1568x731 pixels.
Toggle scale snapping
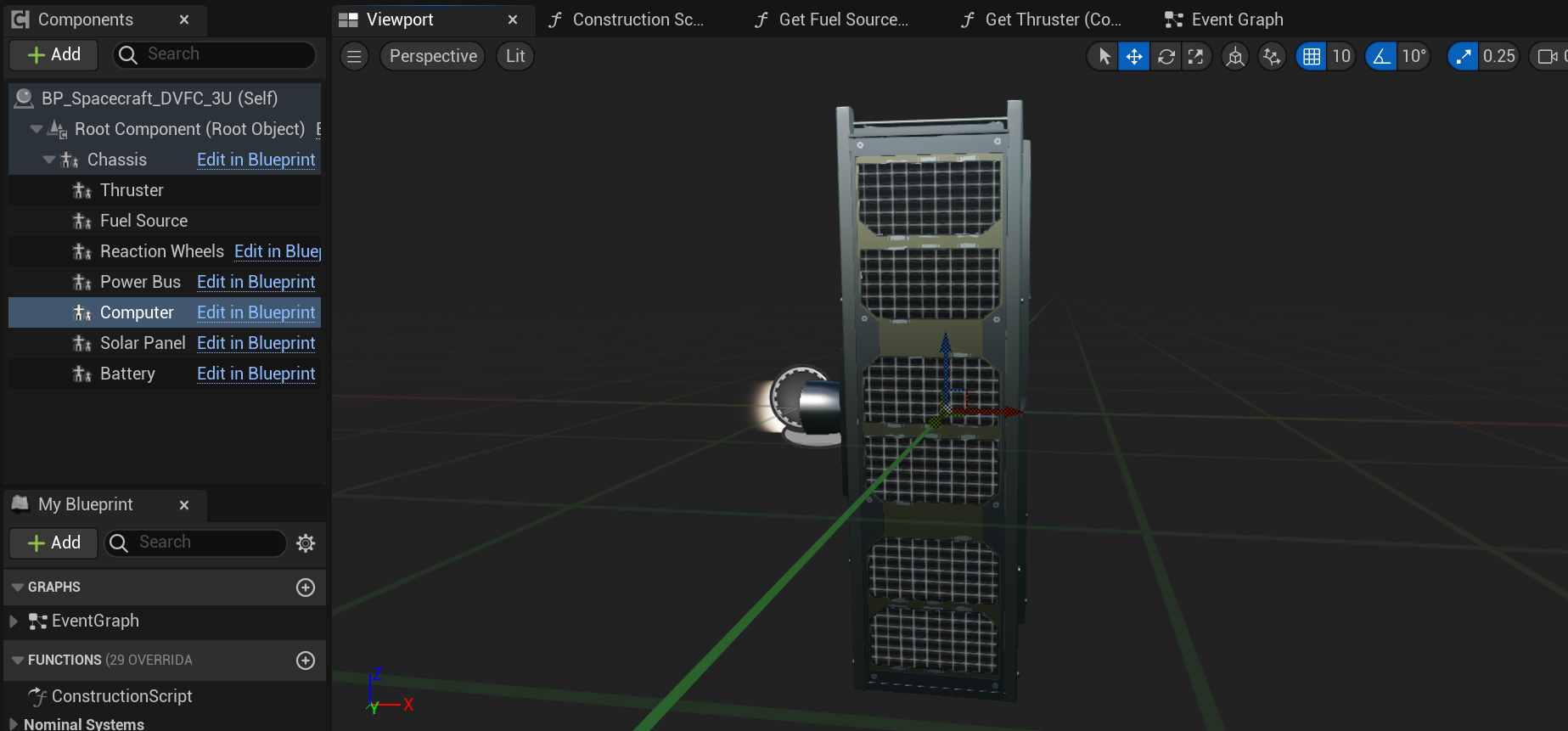1463,57
